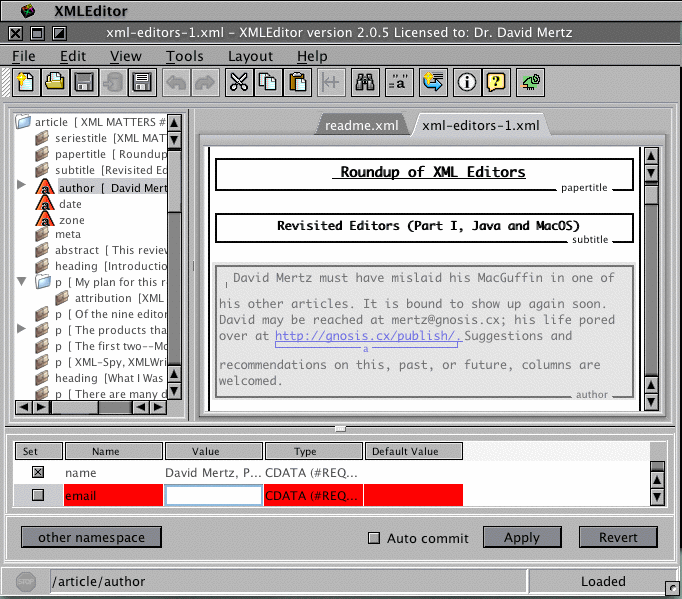Uncheck the Set box for name

38,472
